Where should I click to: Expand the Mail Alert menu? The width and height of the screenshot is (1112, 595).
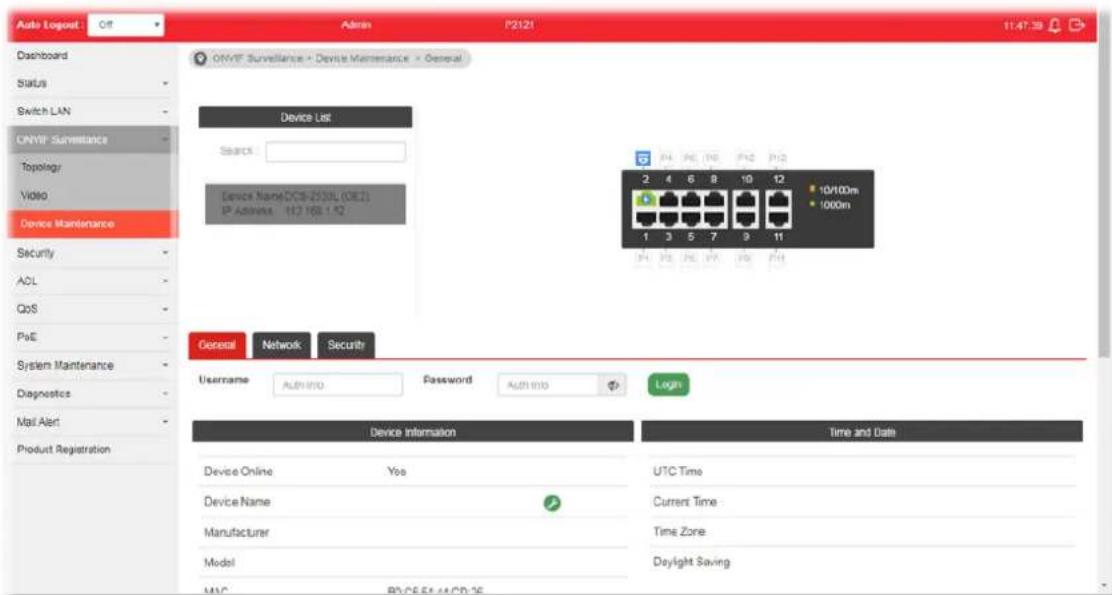pyautogui.click(x=93, y=422)
